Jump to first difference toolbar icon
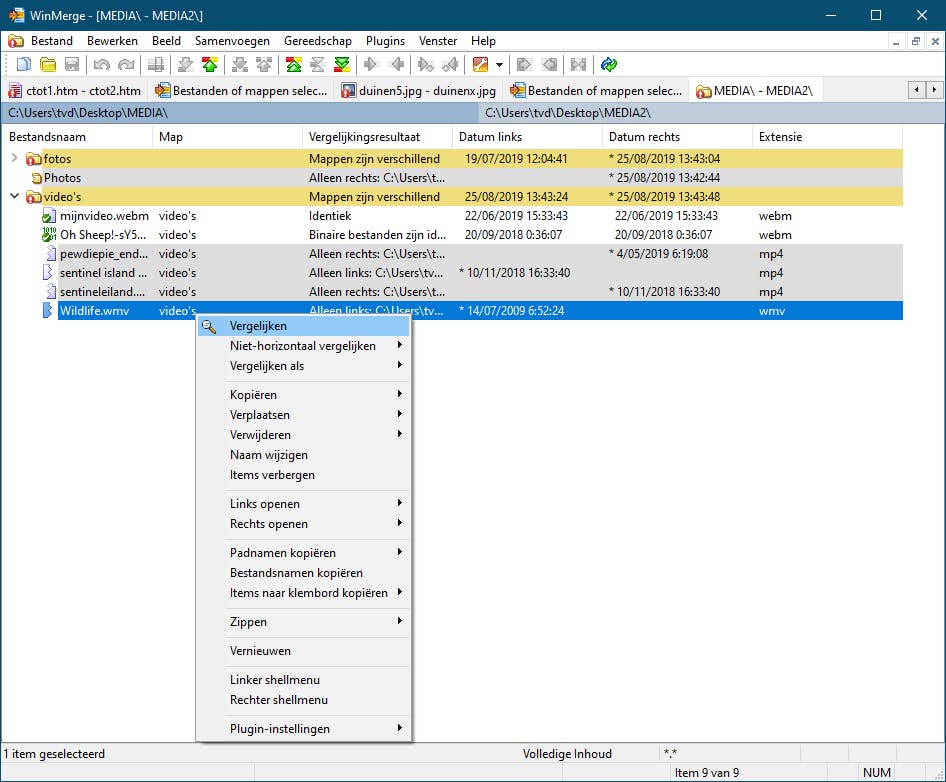The width and height of the screenshot is (946, 782). click(x=294, y=65)
